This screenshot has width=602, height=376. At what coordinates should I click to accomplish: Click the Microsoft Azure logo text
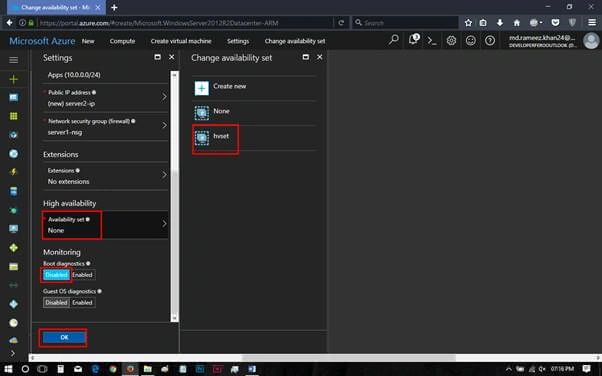pyautogui.click(x=42, y=41)
